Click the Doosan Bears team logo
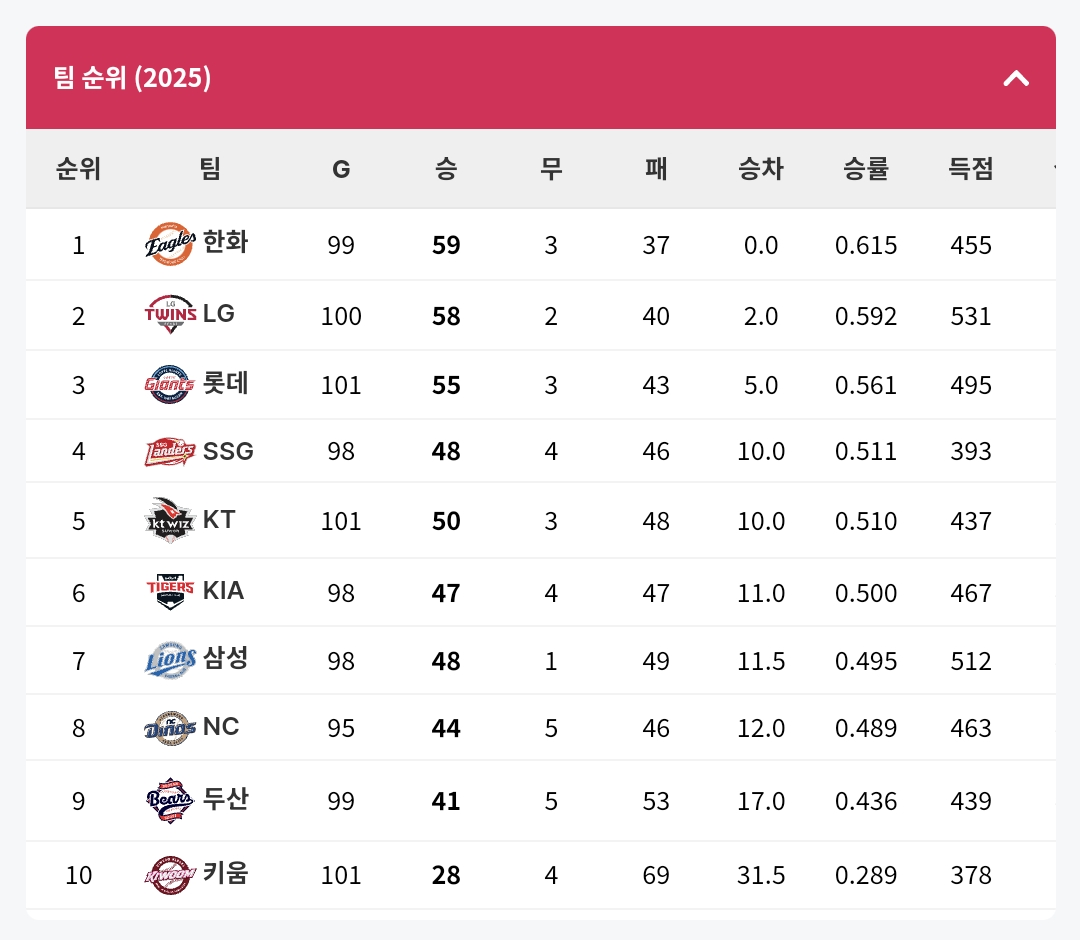The image size is (1080, 940). pos(170,800)
